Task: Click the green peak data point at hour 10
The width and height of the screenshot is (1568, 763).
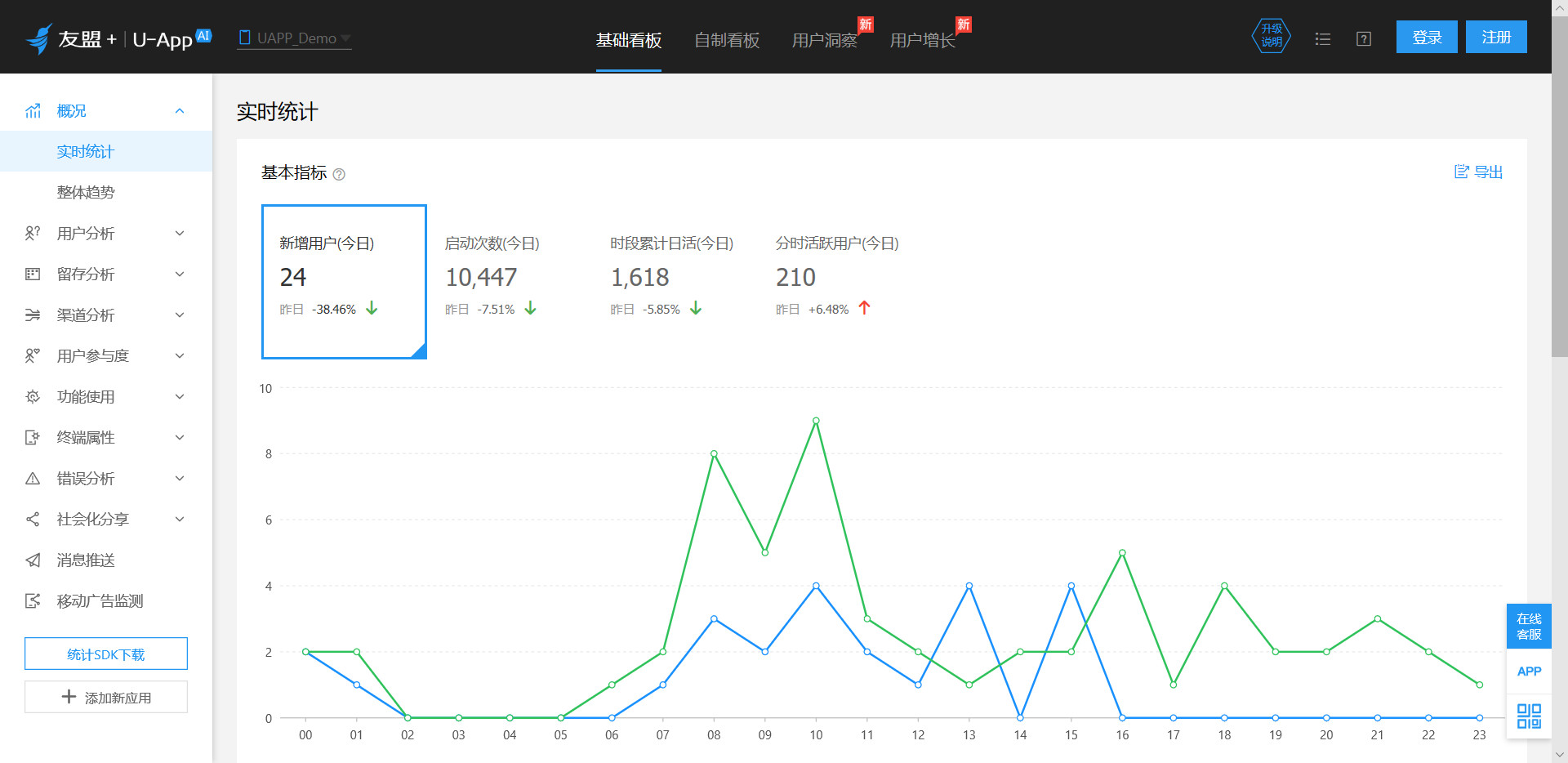Action: [x=816, y=421]
